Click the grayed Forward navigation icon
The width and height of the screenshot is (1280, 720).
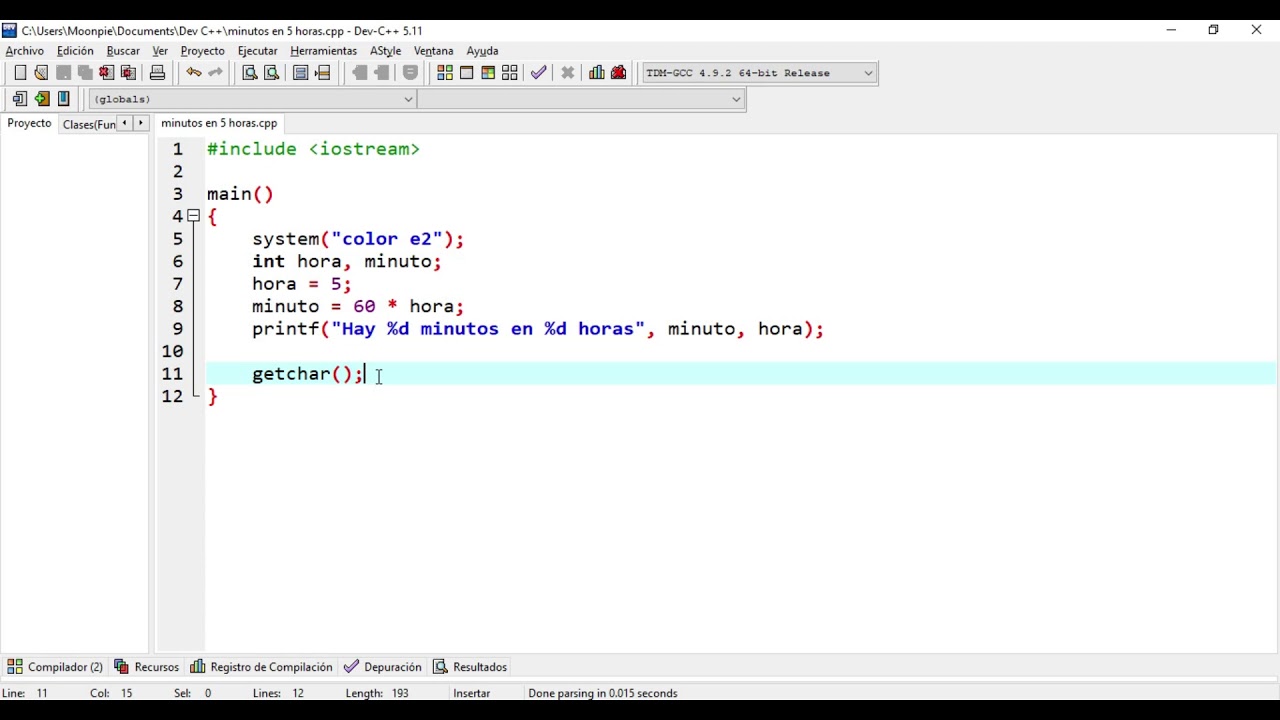pyautogui.click(x=381, y=72)
